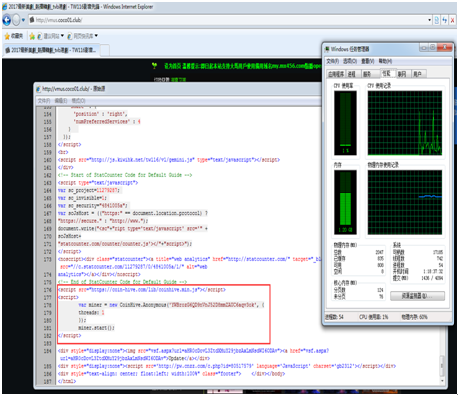
Task: Open the 网页快讯库 web slice gallery dropdown
Action: pos(82,36)
